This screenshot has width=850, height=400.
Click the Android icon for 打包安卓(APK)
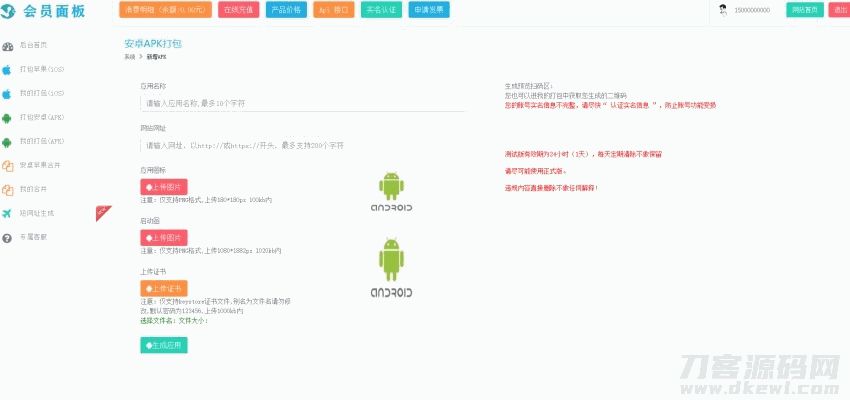click(x=7, y=118)
